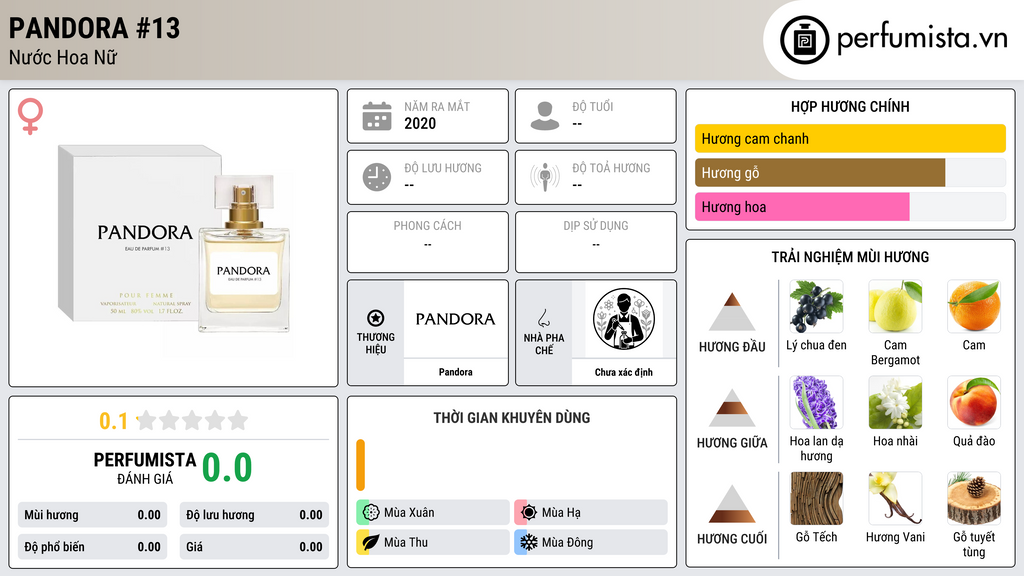Image resolution: width=1024 pixels, height=576 pixels.
Task: Click the calendar icon beside Năm ra mắt
Action: 377,116
